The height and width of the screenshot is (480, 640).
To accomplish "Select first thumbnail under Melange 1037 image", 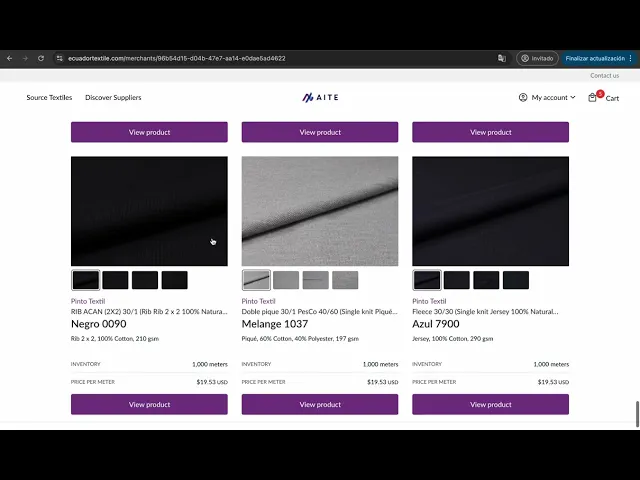I will [256, 280].
